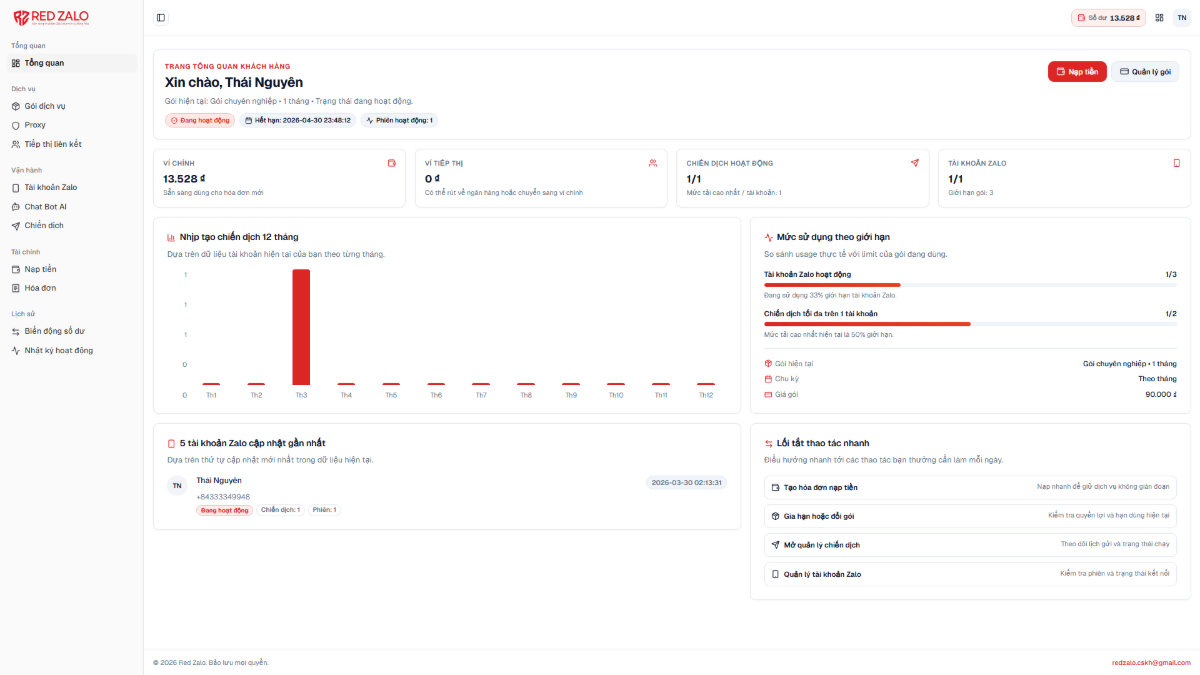The height and width of the screenshot is (675, 1200).
Task: Open Tiếp thị liên kết in the sidebar
Action: click(71, 144)
